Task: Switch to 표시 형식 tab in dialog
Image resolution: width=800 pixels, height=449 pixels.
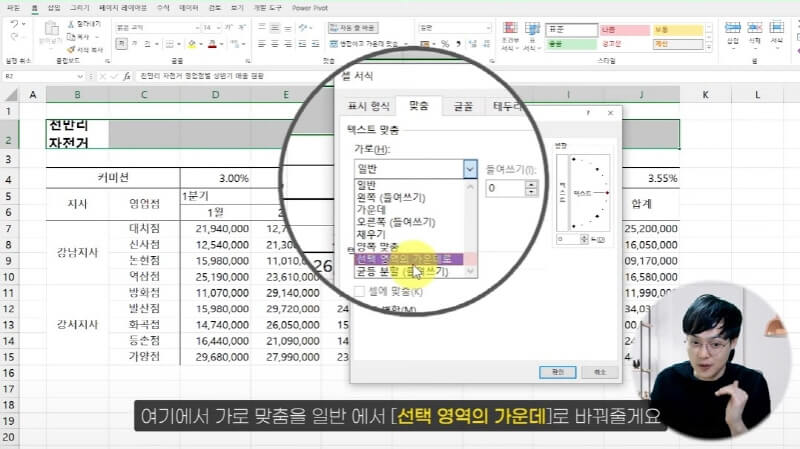Action: [368, 106]
